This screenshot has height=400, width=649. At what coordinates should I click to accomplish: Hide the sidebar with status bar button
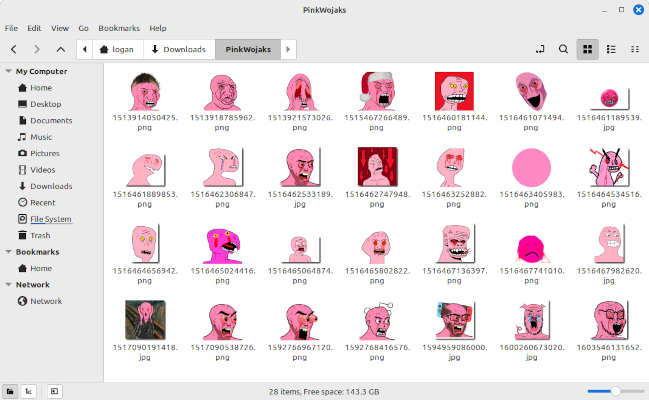click(55, 391)
